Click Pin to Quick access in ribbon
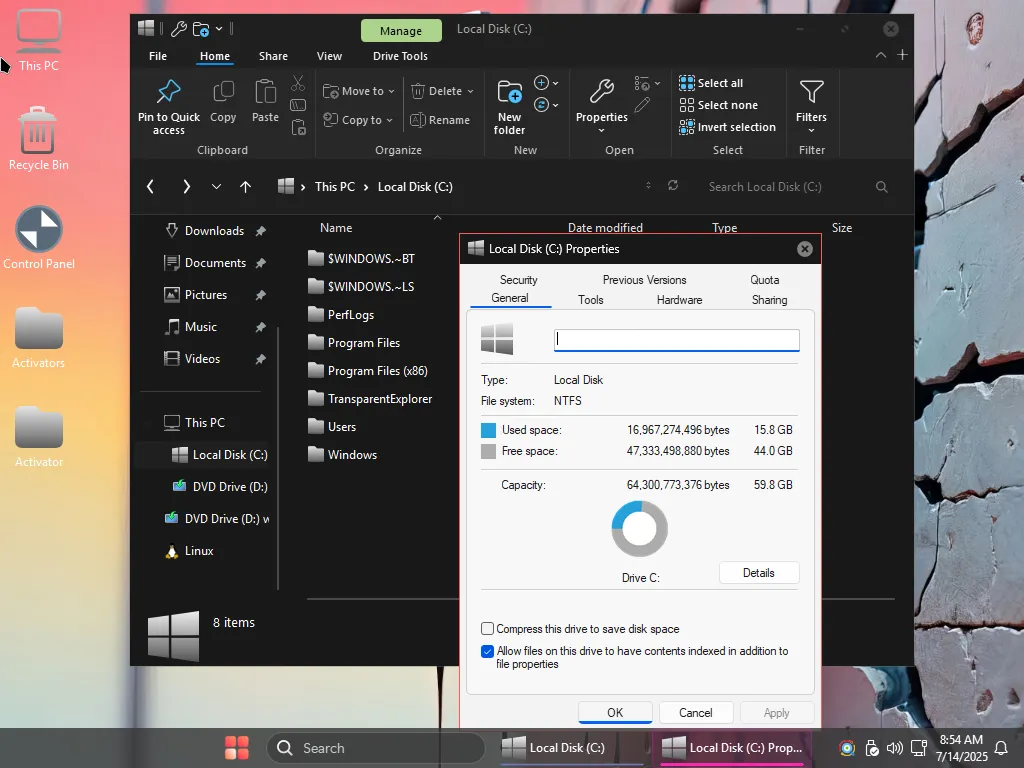This screenshot has width=1024, height=768. pos(168,106)
